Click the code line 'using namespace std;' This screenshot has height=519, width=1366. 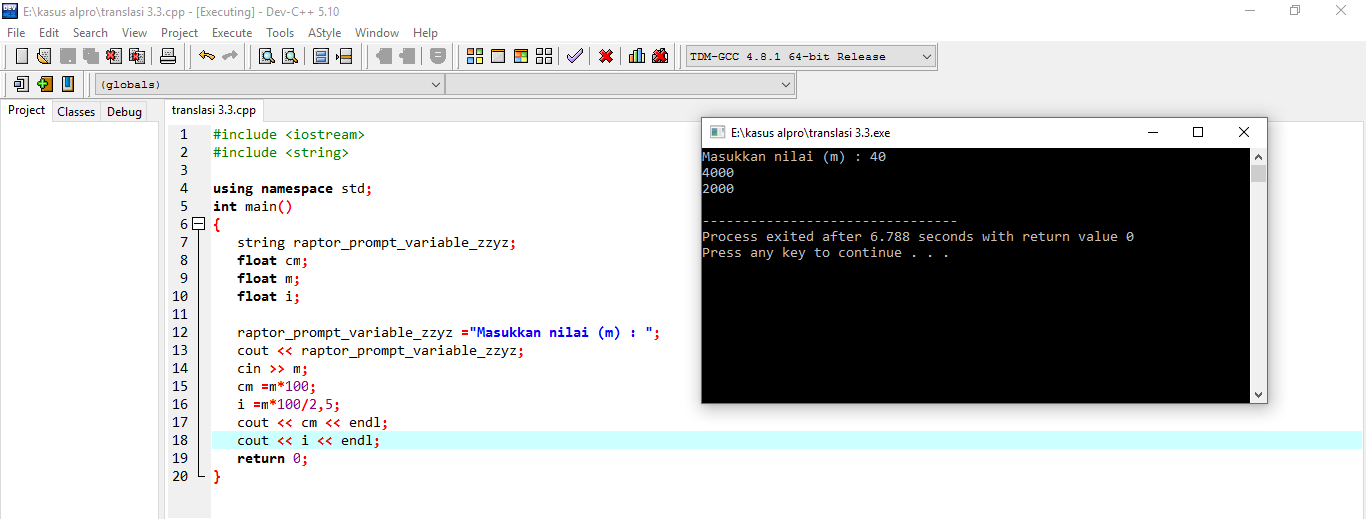coord(292,188)
